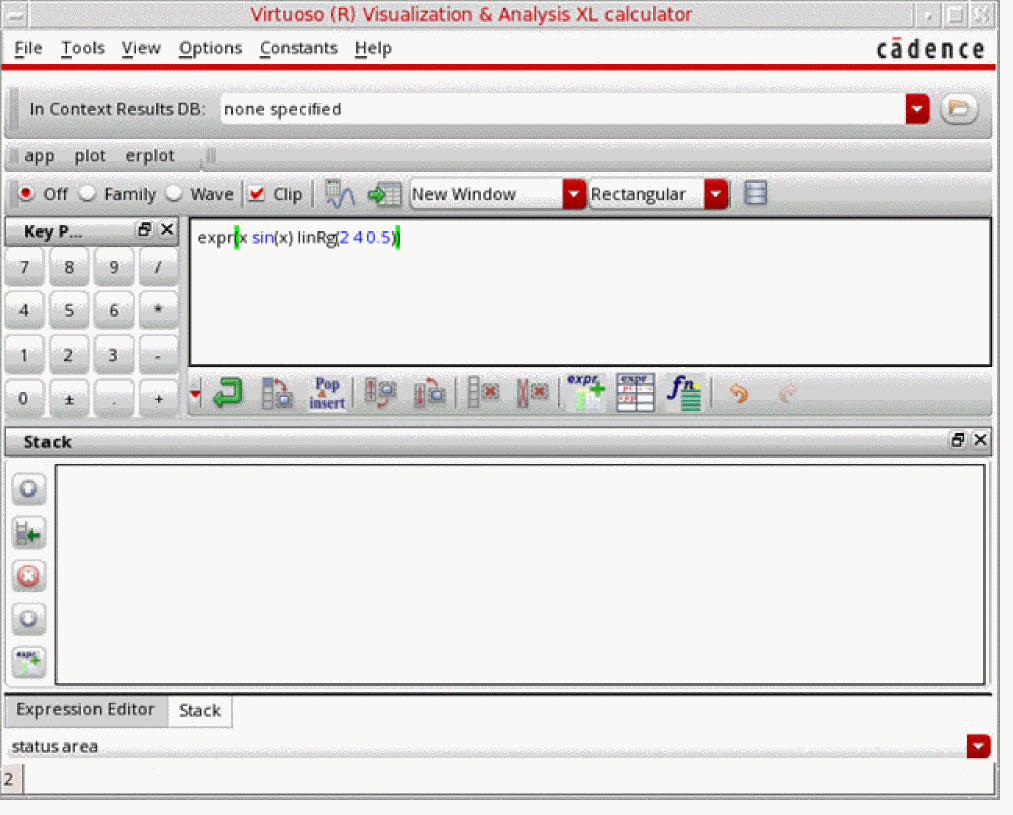Expand the small red arrow beside Enter icon
The image size is (1013, 815).
195,393
